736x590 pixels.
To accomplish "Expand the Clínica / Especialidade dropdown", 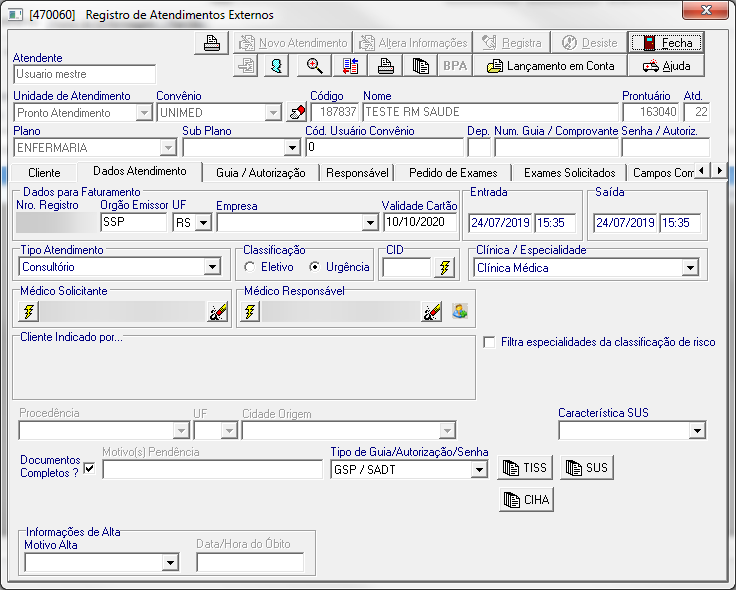I will coord(690,268).
